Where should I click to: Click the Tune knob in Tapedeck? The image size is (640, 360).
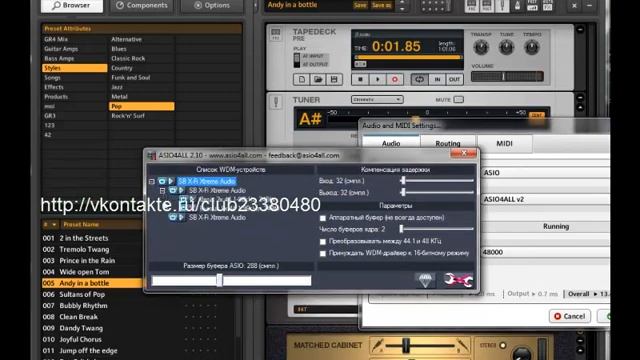click(x=506, y=47)
